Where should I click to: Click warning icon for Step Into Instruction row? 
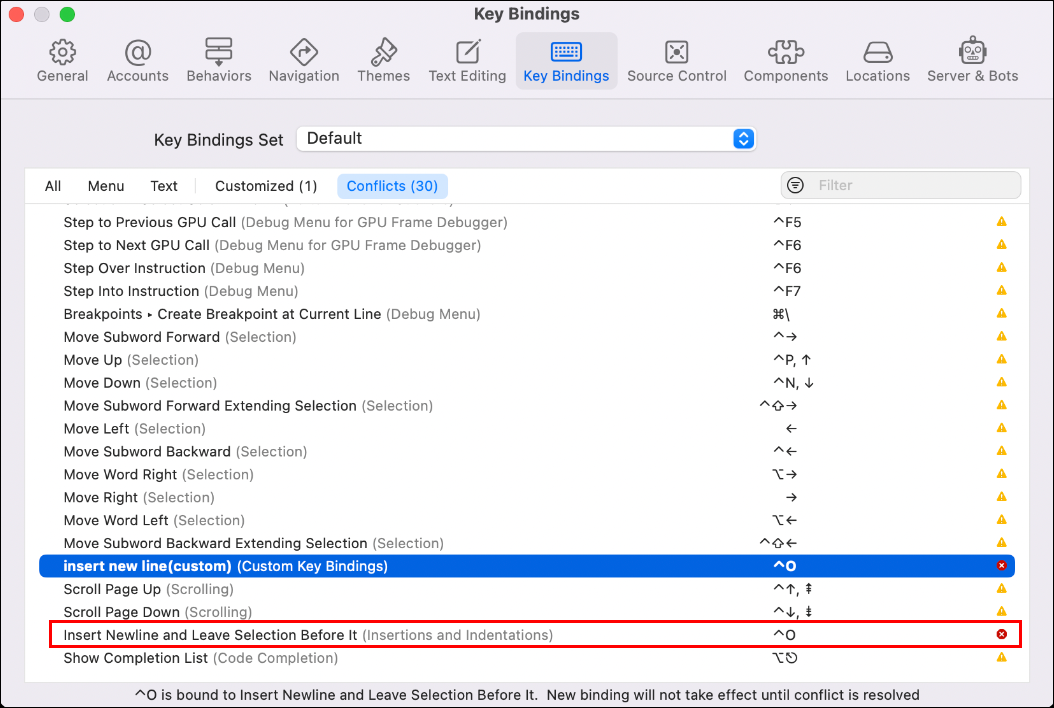pos(1002,291)
